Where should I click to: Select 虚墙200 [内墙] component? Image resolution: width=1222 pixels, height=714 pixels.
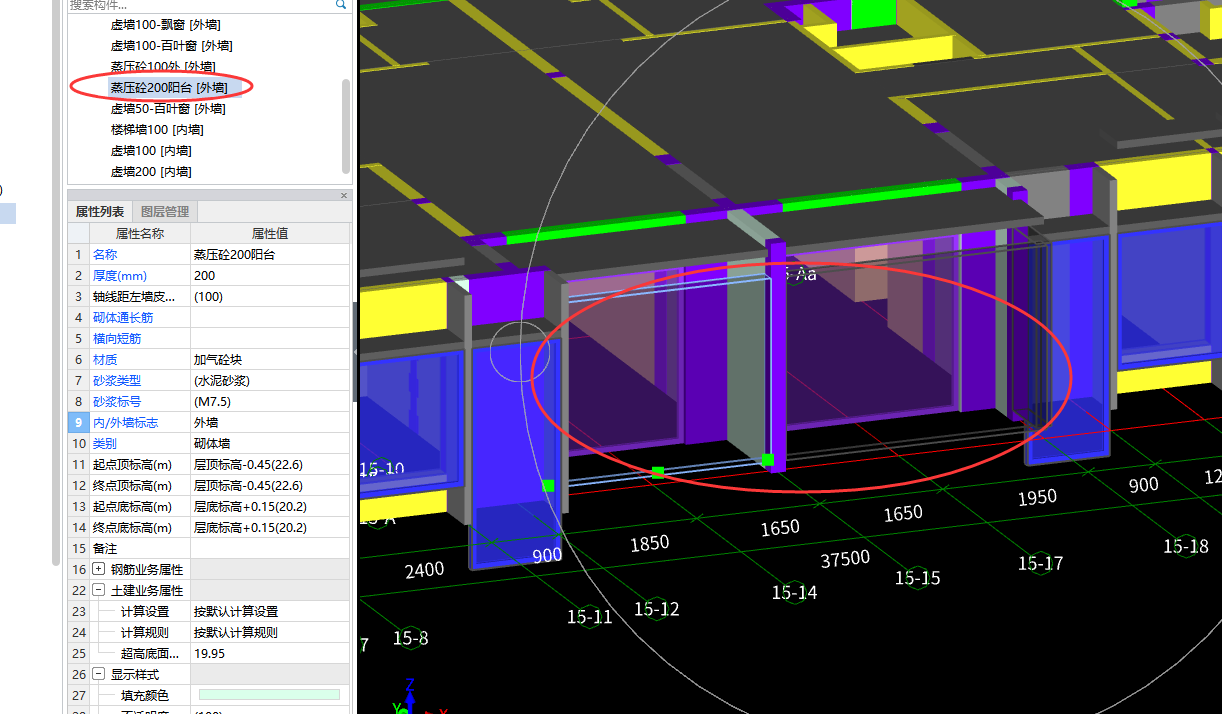tap(150, 171)
